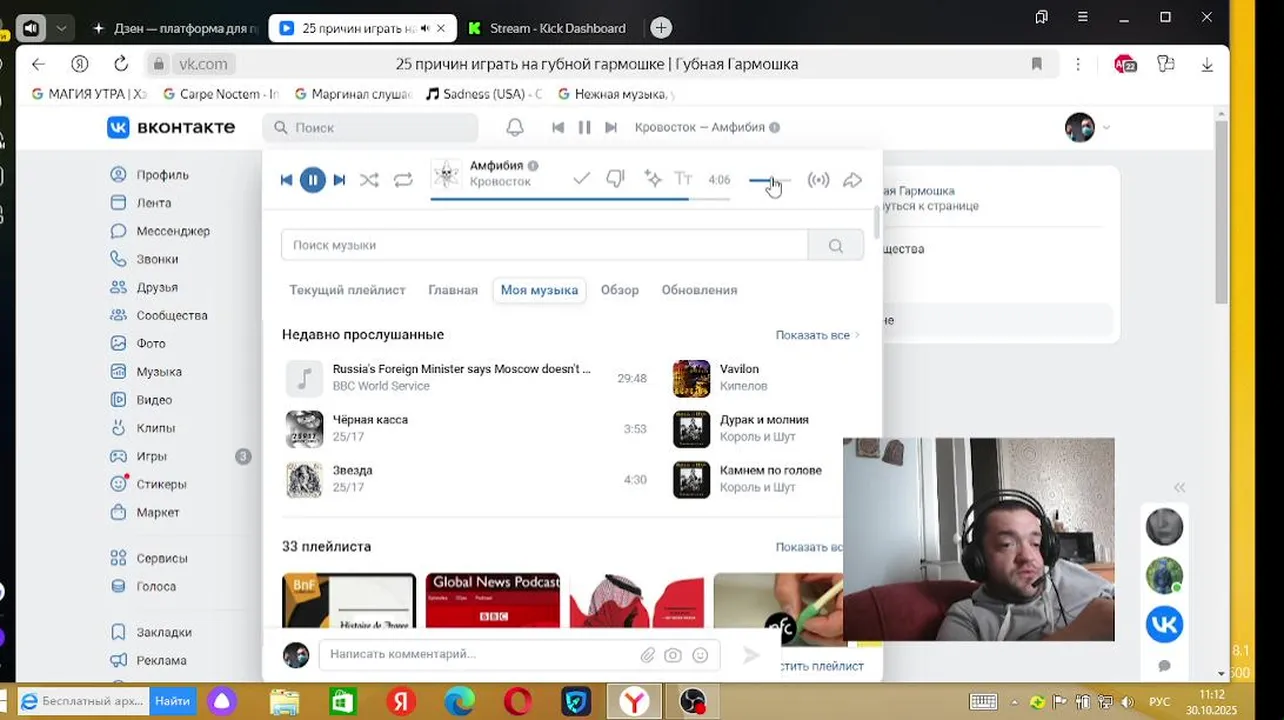Show lyrics with the Tt icon
The width and height of the screenshot is (1284, 720).
[x=683, y=179]
